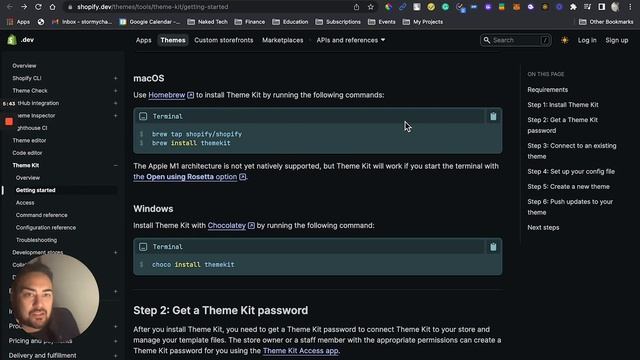
Task: Click the Grammarly green extension icon
Action: (445, 7)
